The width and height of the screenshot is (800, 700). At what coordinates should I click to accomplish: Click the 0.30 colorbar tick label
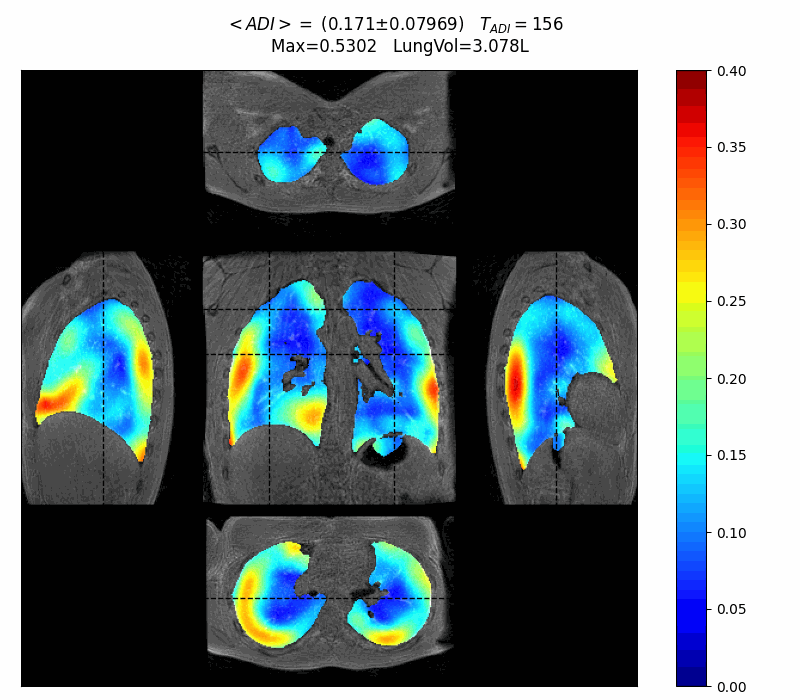click(x=731, y=225)
